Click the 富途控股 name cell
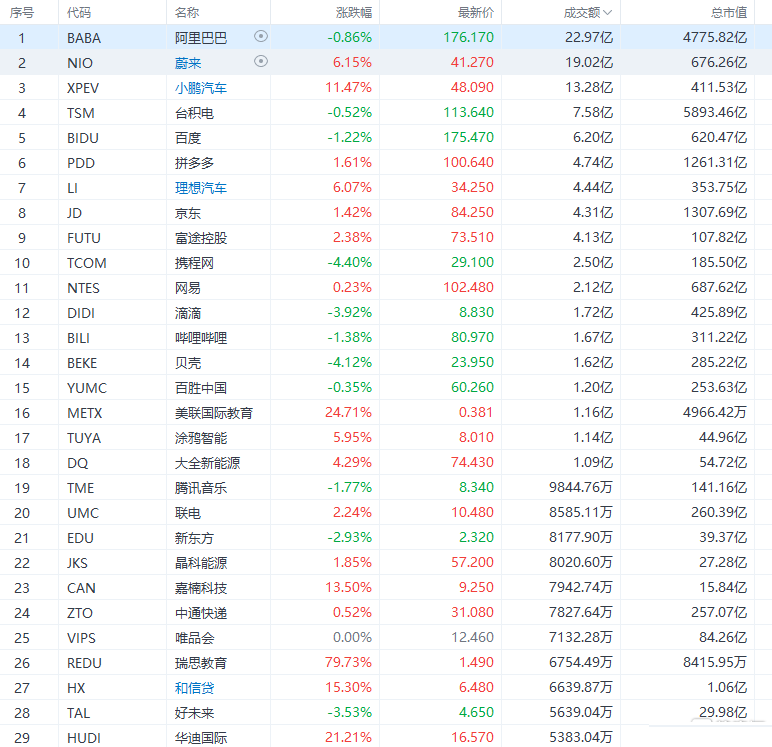The height and width of the screenshot is (747, 772). (201, 238)
